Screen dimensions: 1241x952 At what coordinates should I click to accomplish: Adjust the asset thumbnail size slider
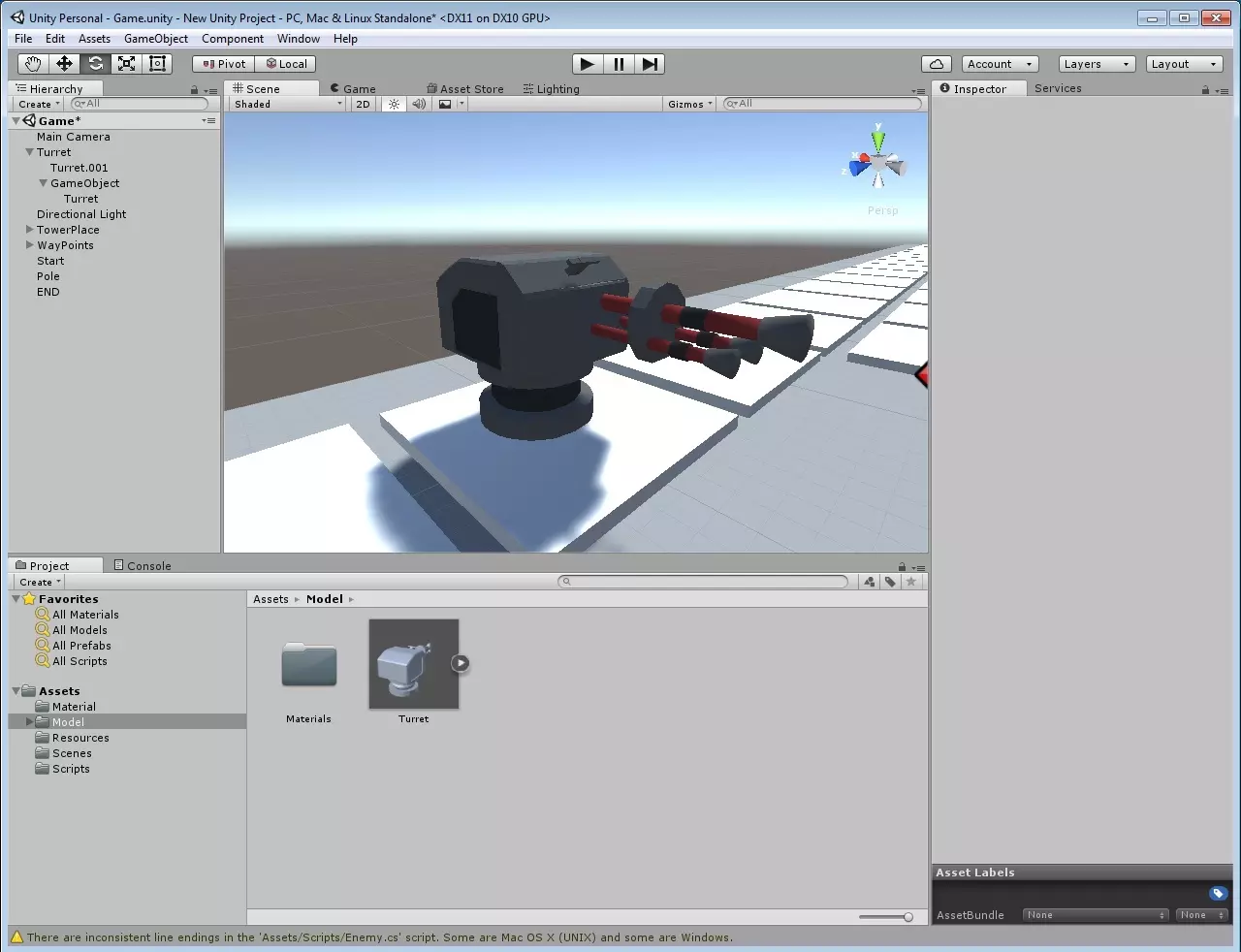click(x=907, y=917)
